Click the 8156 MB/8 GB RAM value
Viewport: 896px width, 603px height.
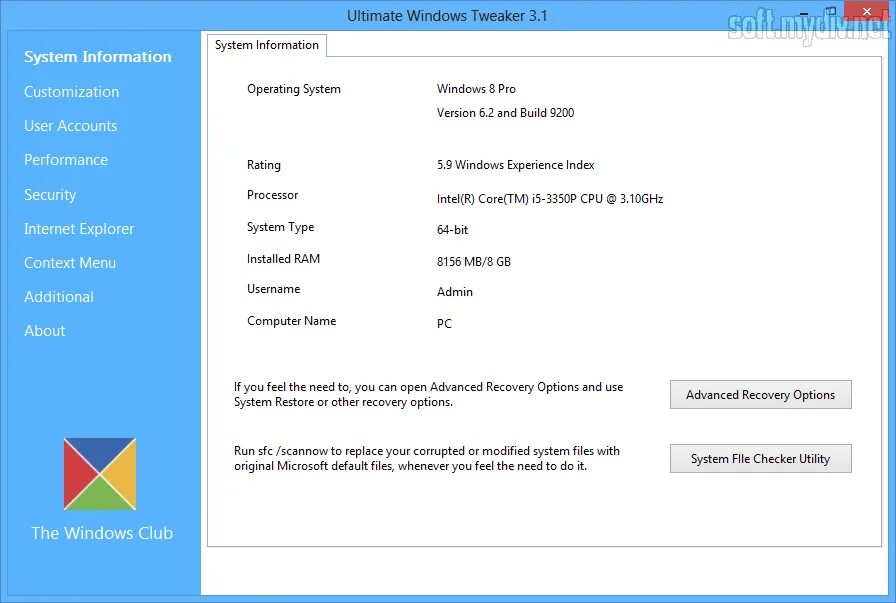click(x=474, y=262)
